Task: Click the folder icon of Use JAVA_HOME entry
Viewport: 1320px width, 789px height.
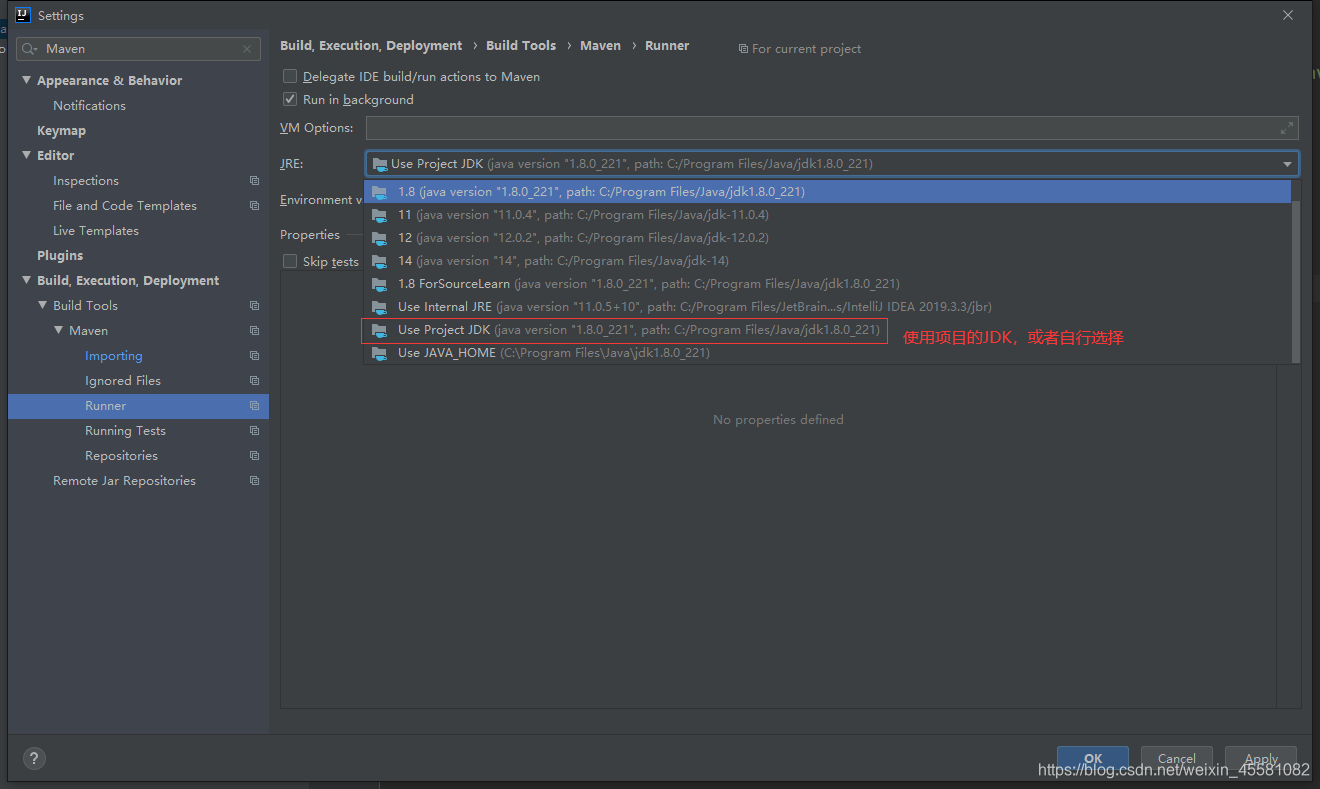Action: pos(379,353)
